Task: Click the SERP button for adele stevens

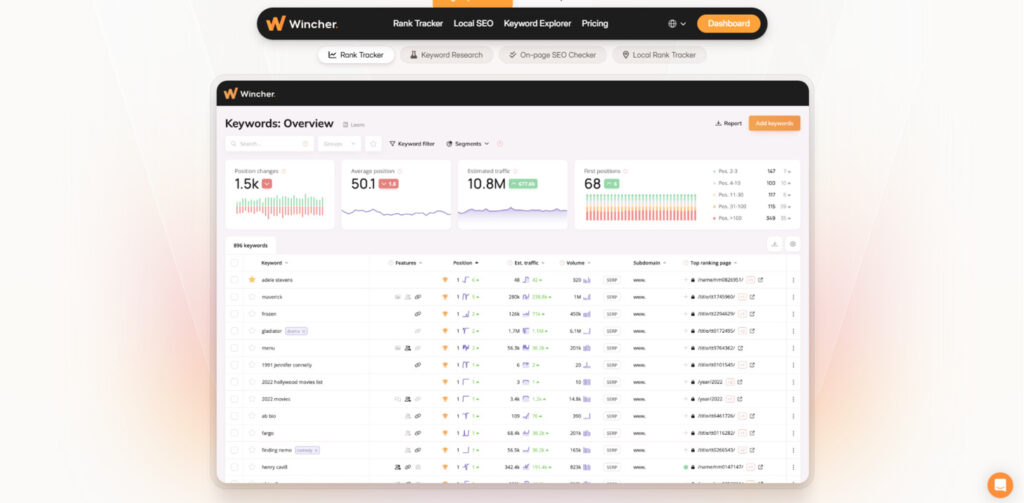Action: [x=612, y=280]
